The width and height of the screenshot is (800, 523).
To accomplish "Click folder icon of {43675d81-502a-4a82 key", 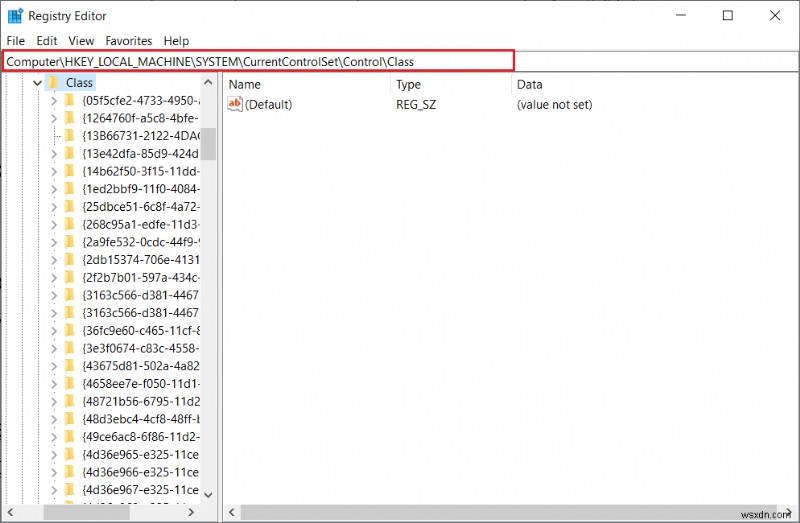I will click(70, 366).
